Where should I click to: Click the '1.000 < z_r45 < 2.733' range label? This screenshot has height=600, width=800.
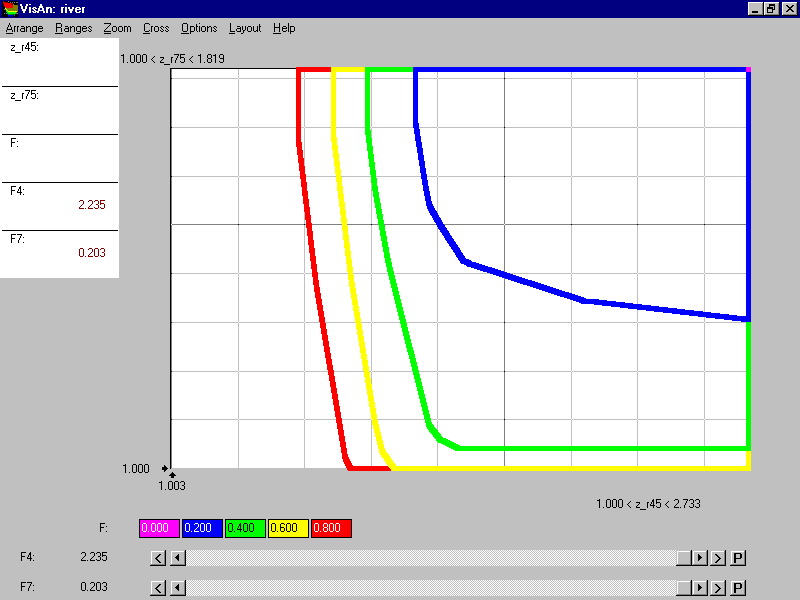[x=648, y=504]
